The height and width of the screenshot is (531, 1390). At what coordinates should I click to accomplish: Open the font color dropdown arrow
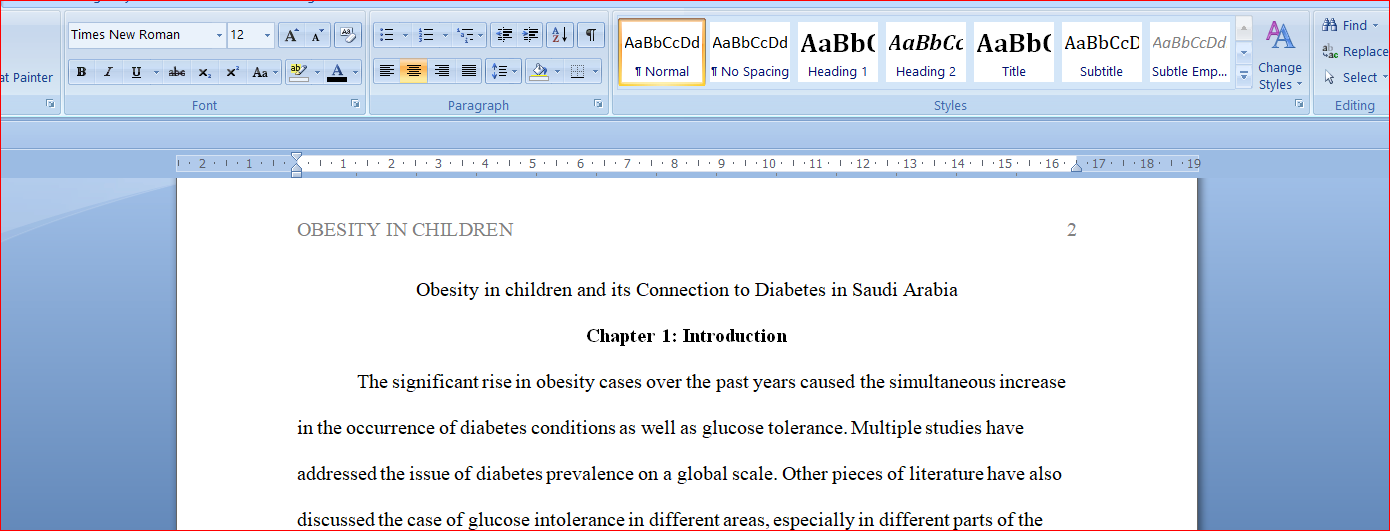pyautogui.click(x=356, y=72)
